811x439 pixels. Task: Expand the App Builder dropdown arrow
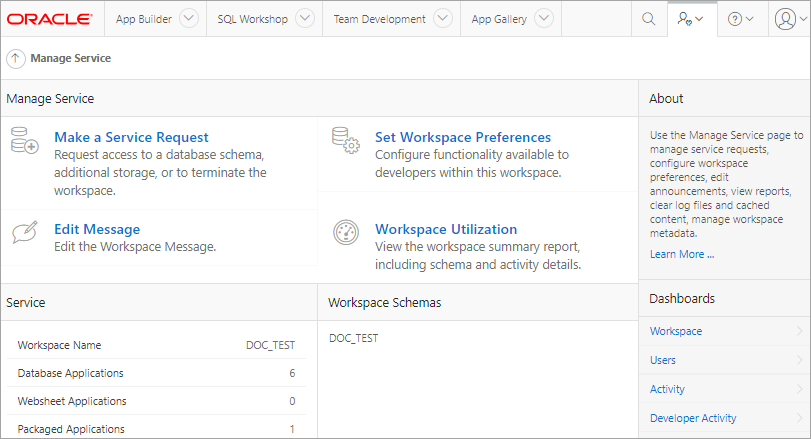click(183, 19)
